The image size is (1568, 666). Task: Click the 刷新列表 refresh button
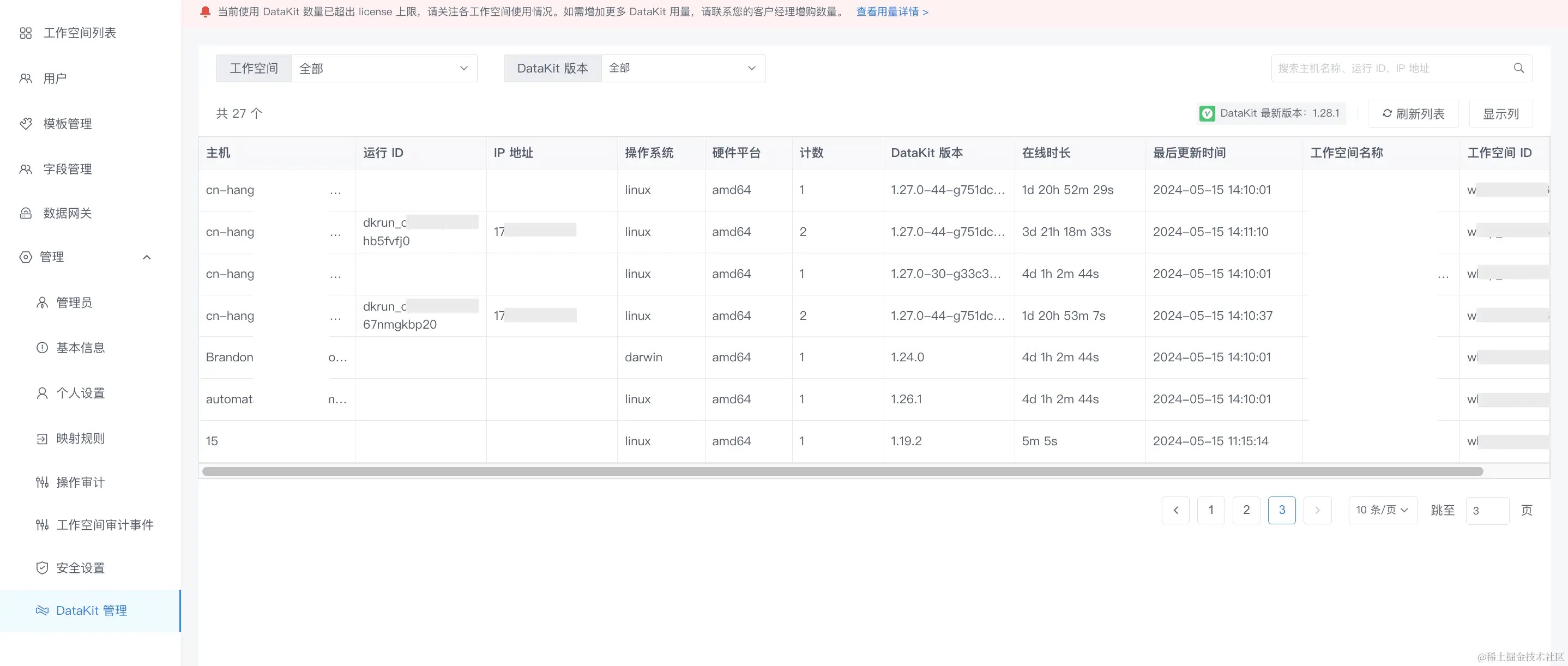click(x=1413, y=114)
